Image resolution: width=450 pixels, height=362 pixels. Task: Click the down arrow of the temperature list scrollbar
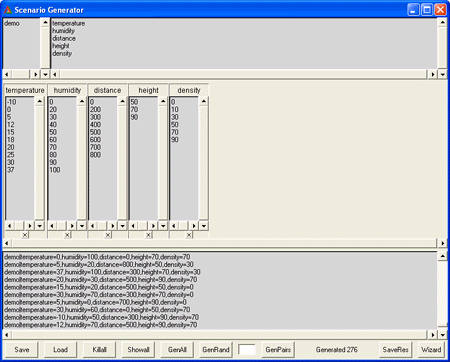point(40,226)
